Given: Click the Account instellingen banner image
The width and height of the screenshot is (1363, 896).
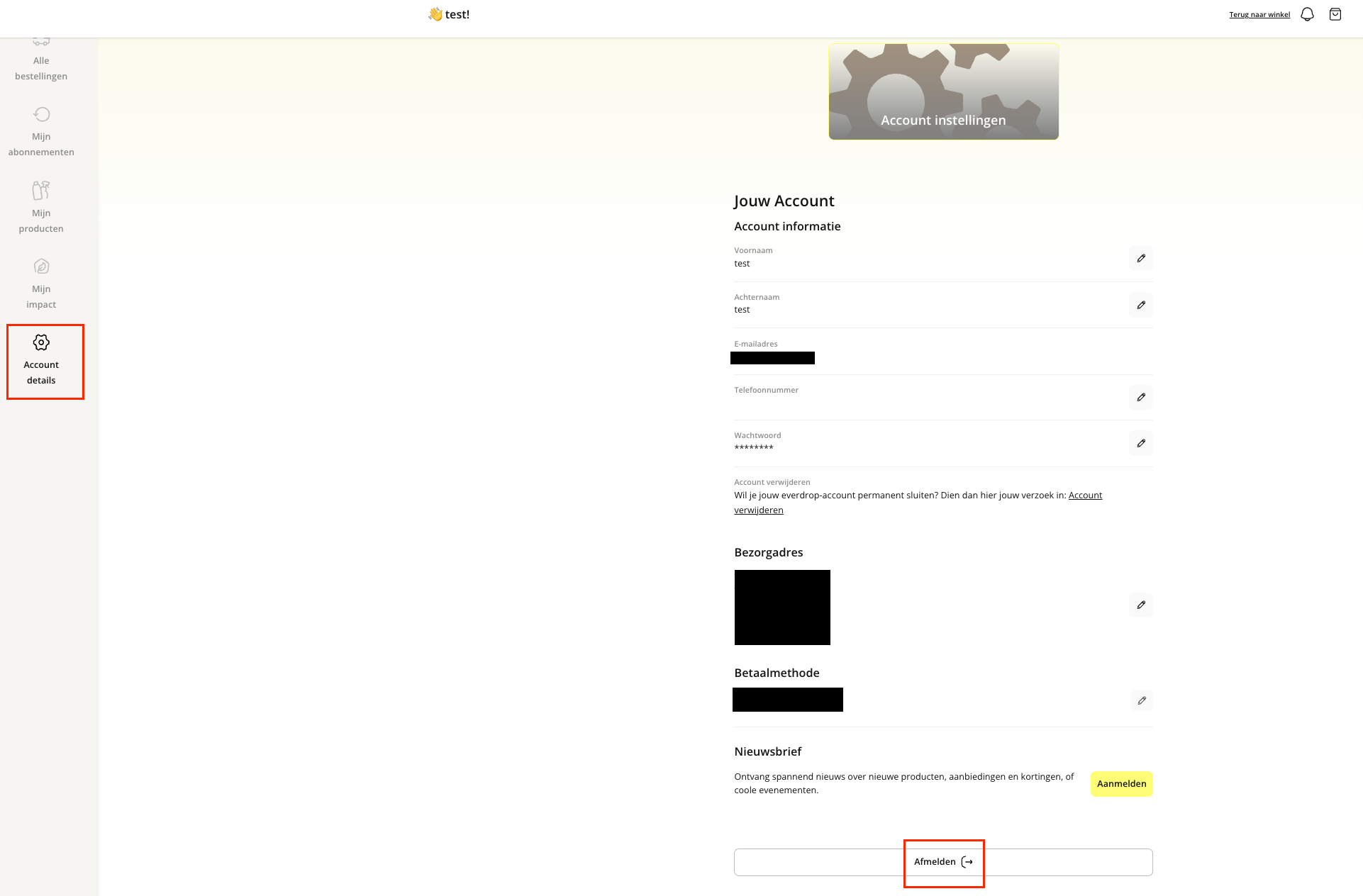Looking at the screenshot, I should [x=943, y=91].
